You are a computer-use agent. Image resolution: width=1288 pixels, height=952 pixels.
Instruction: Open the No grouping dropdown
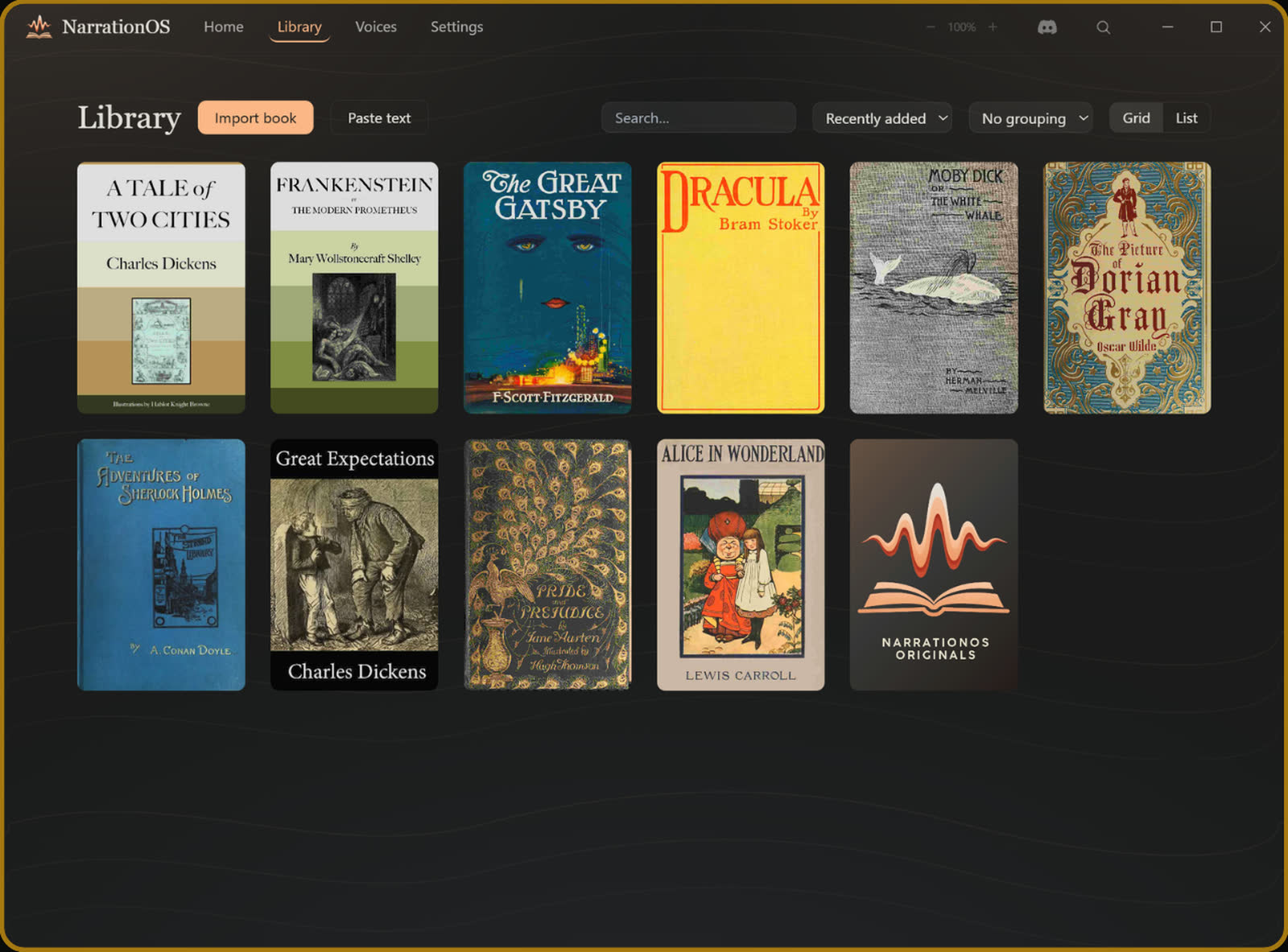[1030, 118]
